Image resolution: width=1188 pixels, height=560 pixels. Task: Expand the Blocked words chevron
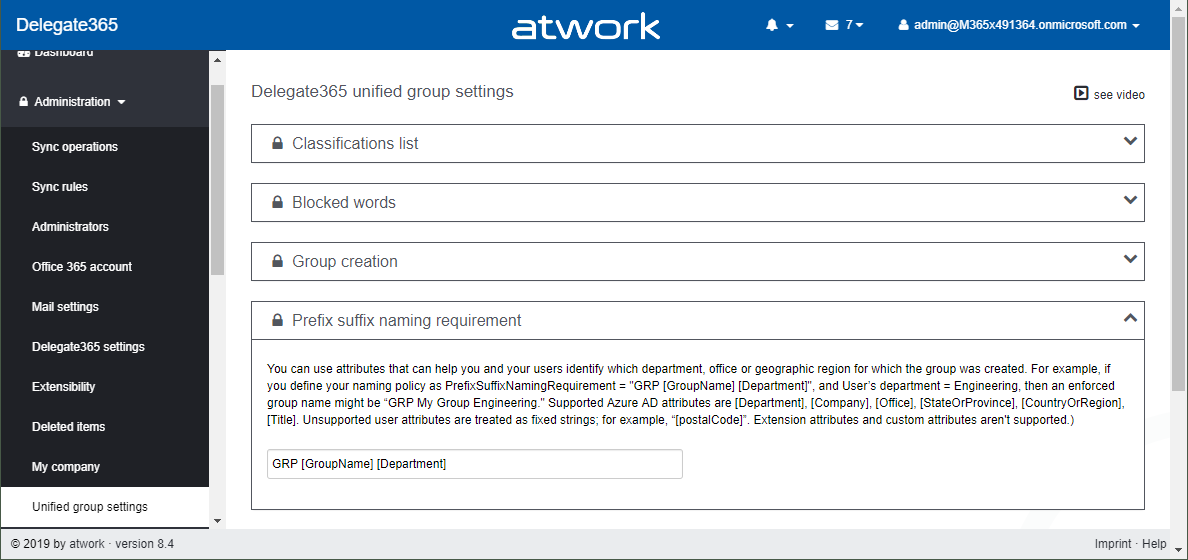(1130, 201)
